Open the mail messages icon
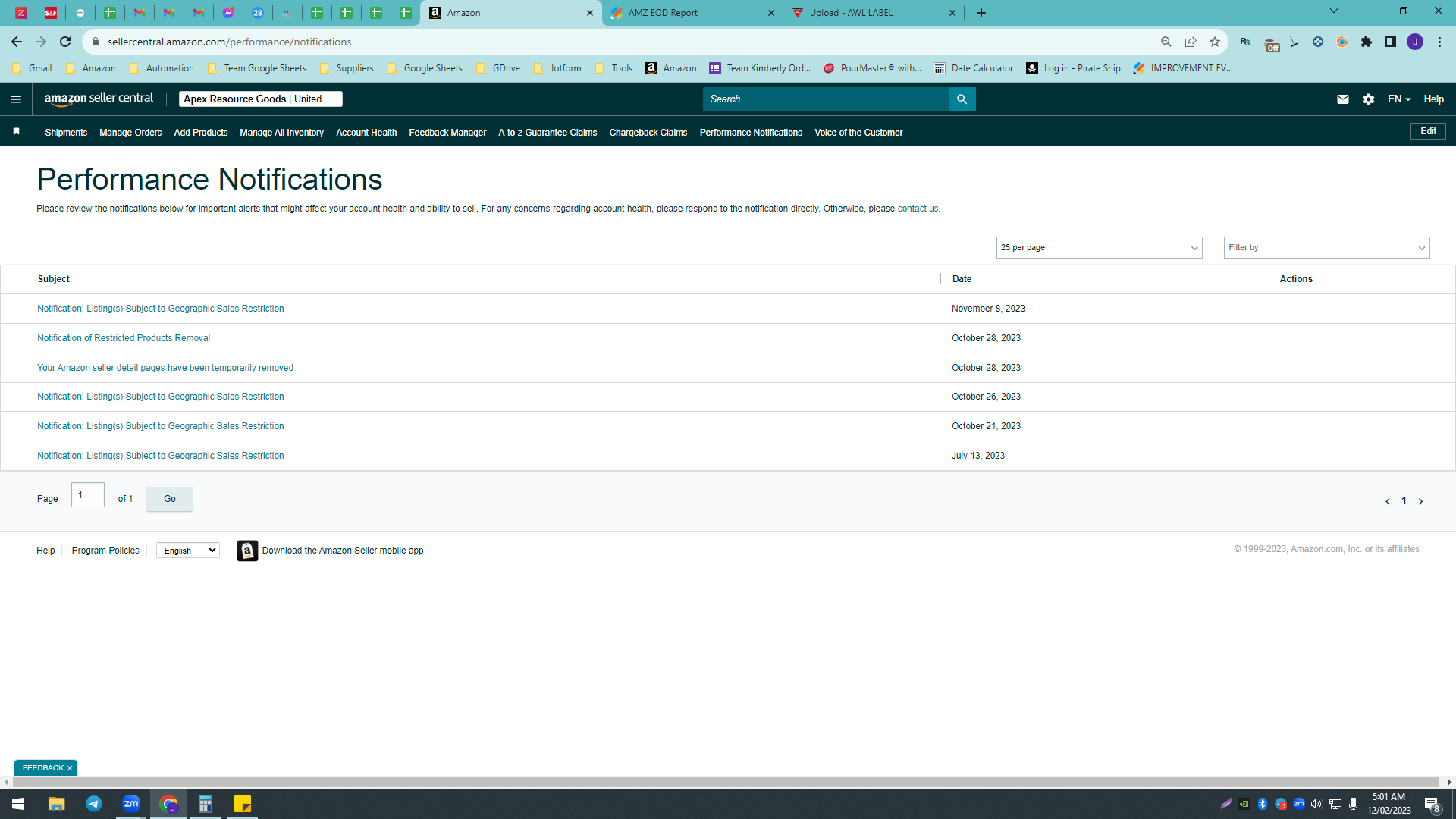The width and height of the screenshot is (1456, 819). pos(1342,99)
